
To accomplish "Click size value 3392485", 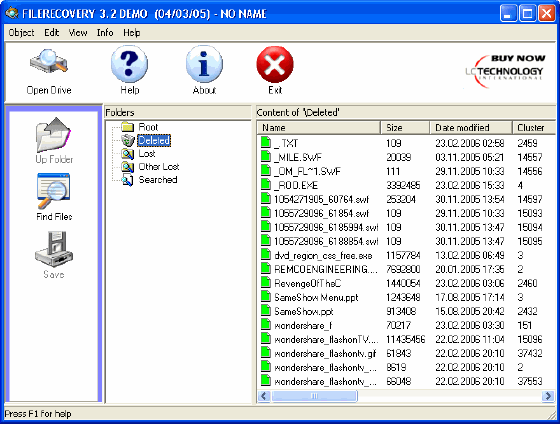I will [x=403, y=185].
